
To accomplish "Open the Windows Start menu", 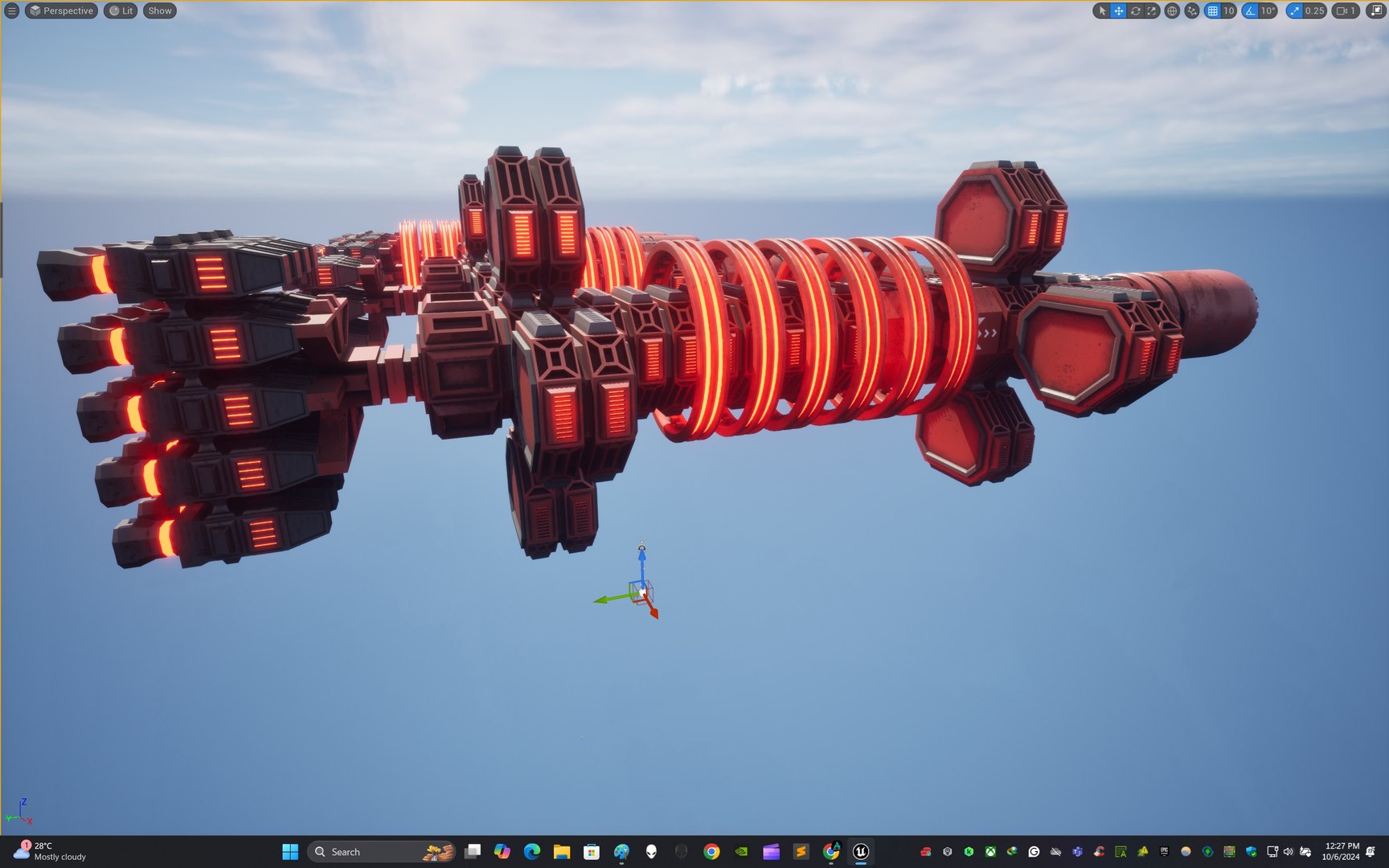I will click(290, 852).
